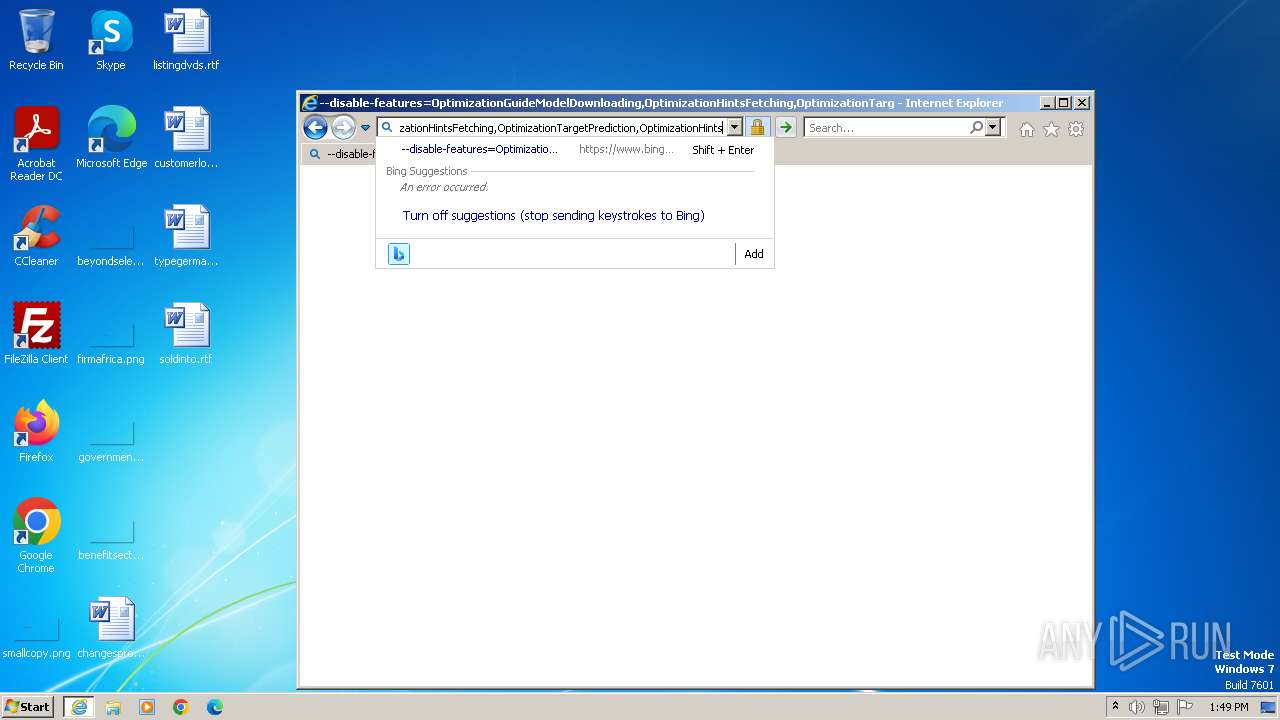Screen dimensions: 1280x720
Task: Open Chrome from the taskbar
Action: point(181,707)
